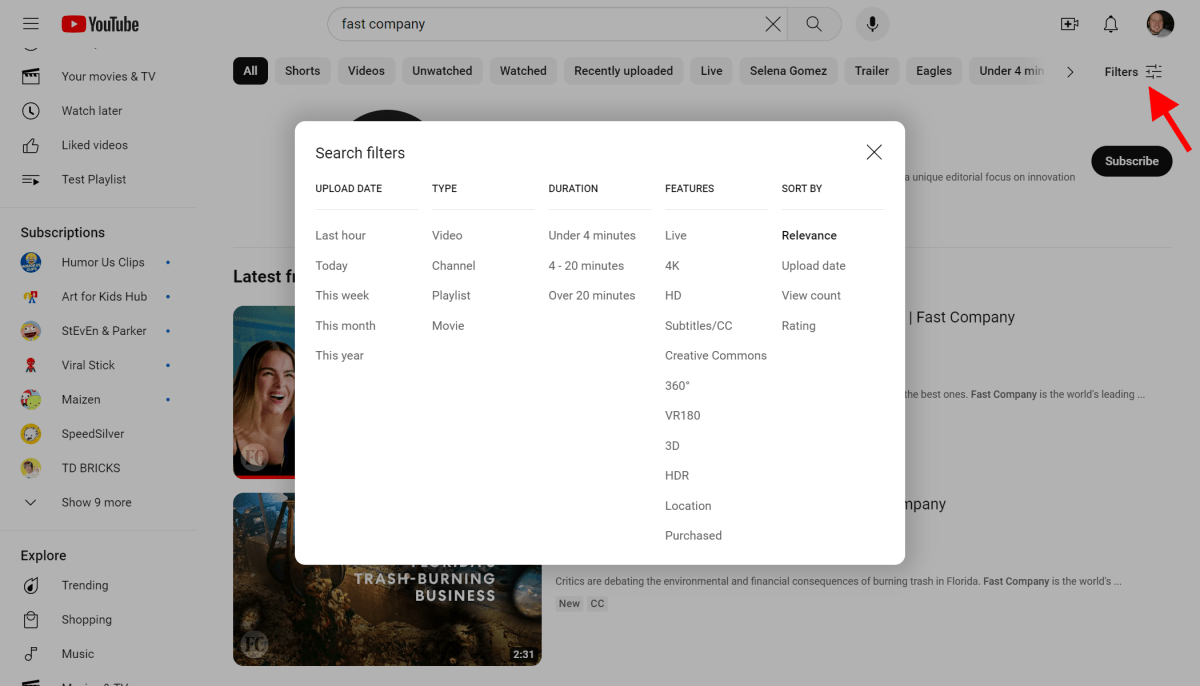Select the Watched chip

(523, 71)
